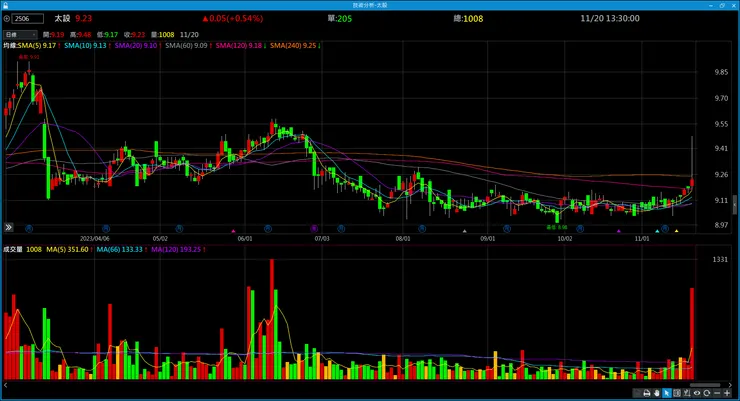Open the drawing tools icon in toolbar
This screenshot has width=740, height=401.
pyautogui.click(x=687, y=393)
